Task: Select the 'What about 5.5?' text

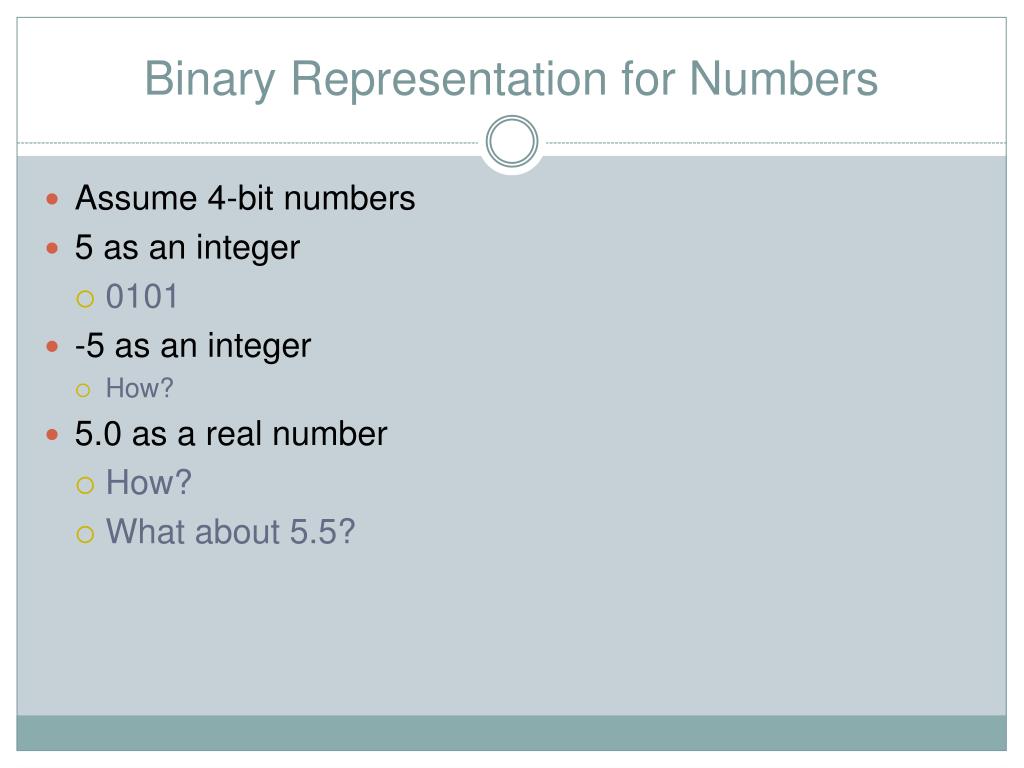Action: tap(231, 532)
